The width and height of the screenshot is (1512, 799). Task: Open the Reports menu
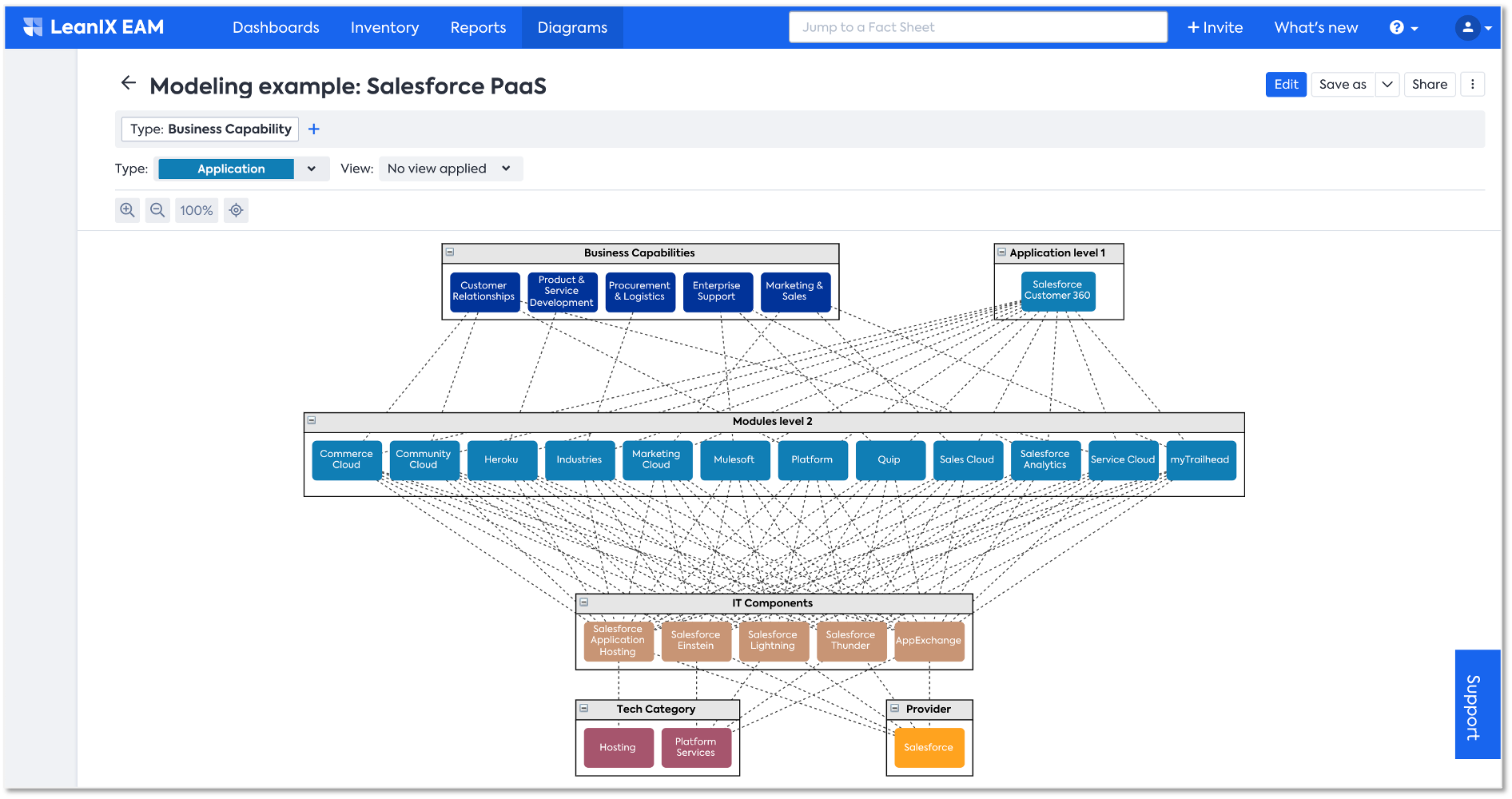coord(478,27)
